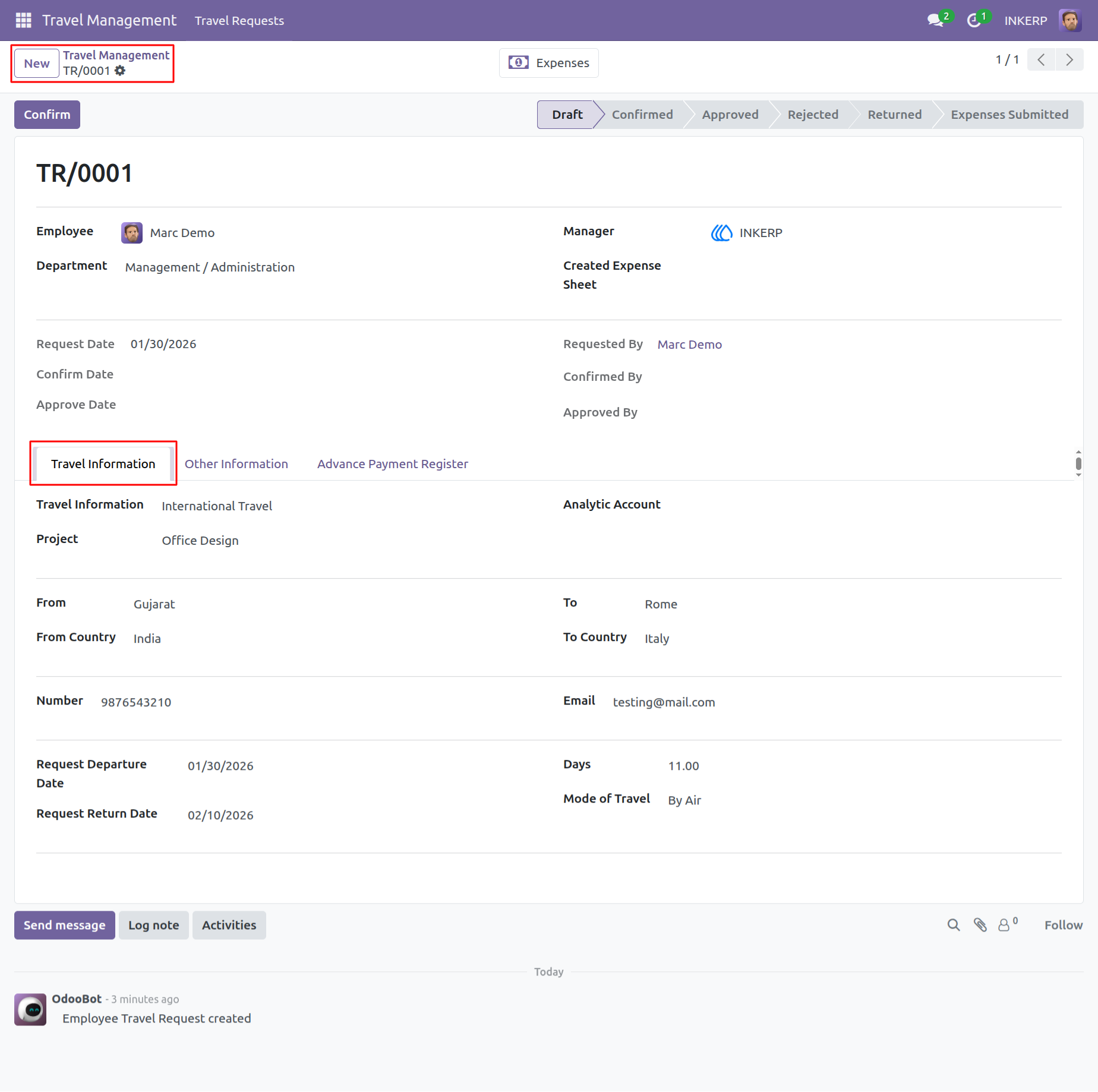Switch to Other Information tab
1098x1092 pixels.
(x=236, y=464)
